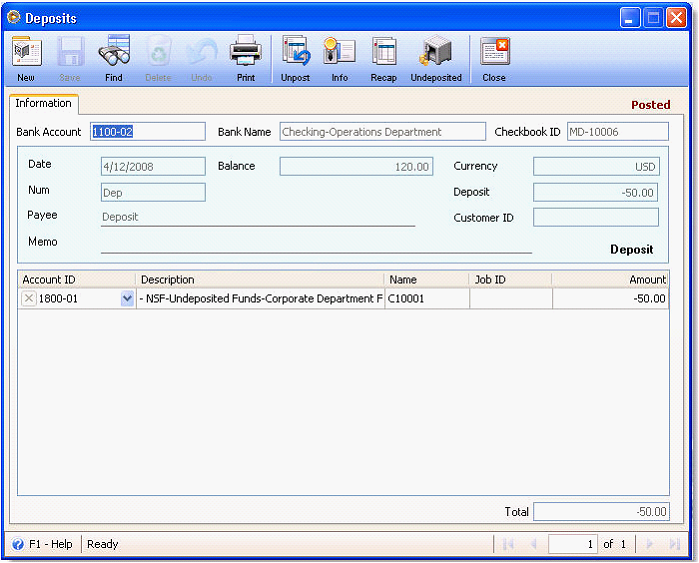Select the Information tab
This screenshot has width=699, height=563.
[44, 103]
